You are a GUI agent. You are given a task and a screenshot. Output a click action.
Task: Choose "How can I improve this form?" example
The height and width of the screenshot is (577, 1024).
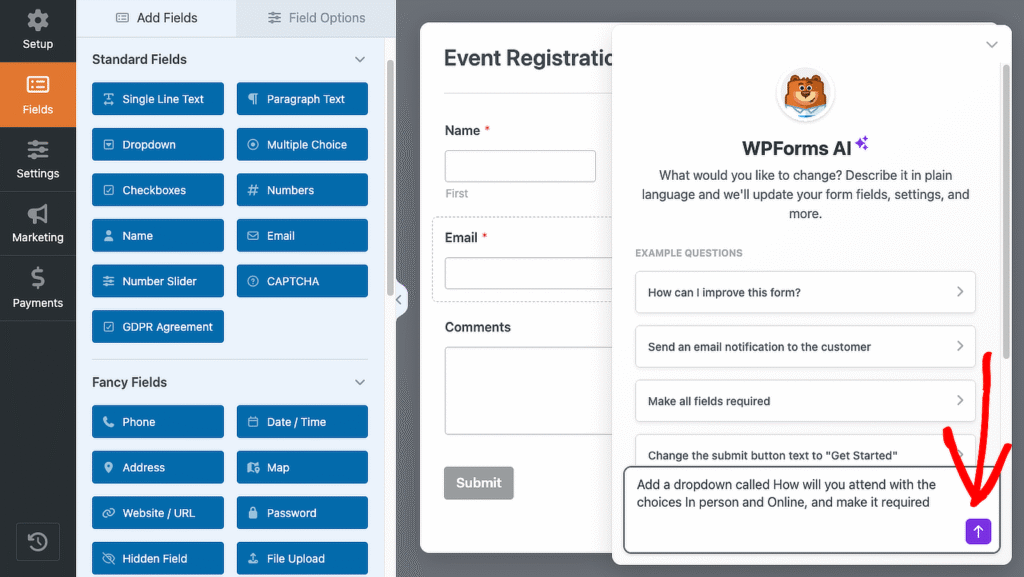point(805,292)
